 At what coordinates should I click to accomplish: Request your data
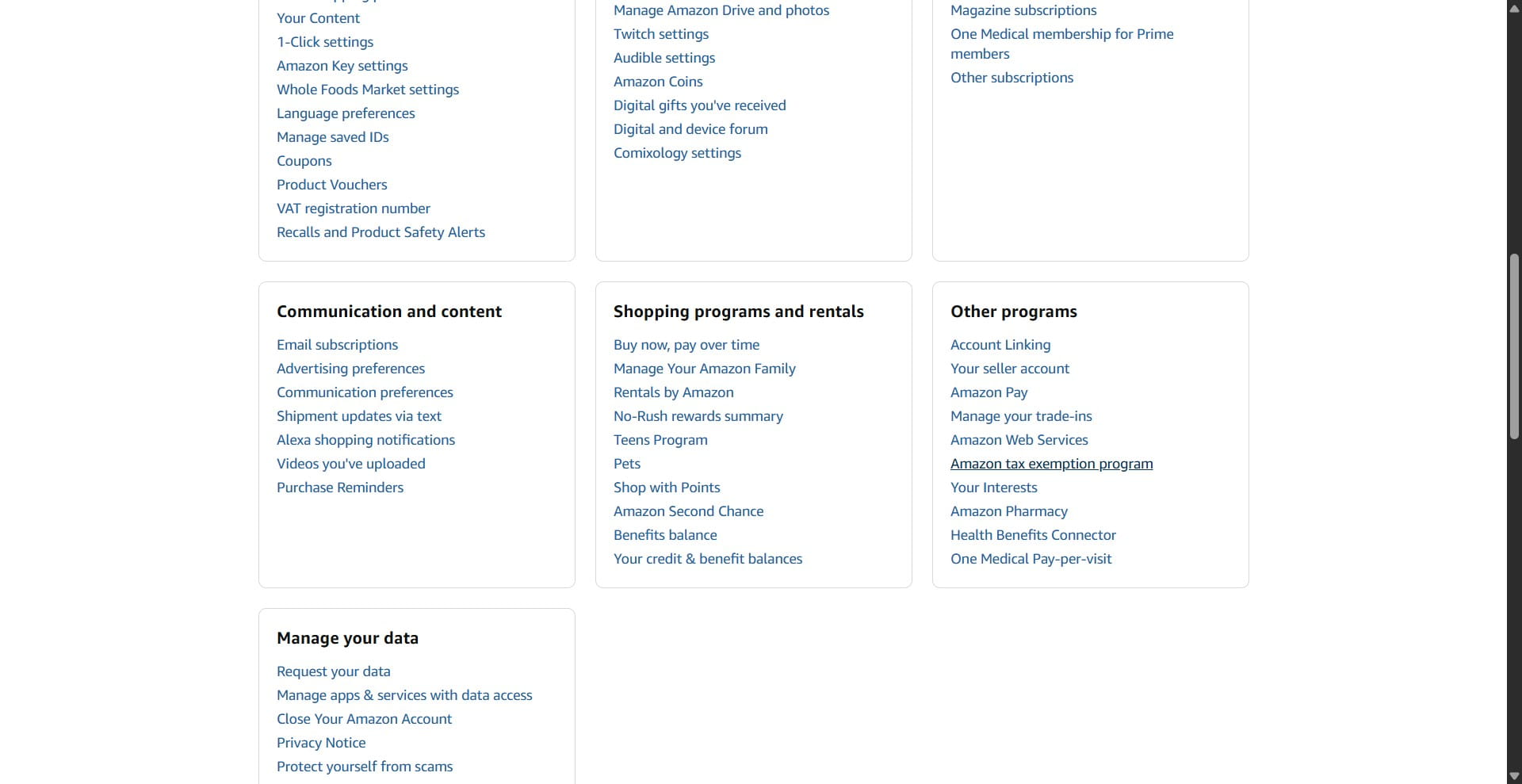pyautogui.click(x=333, y=671)
